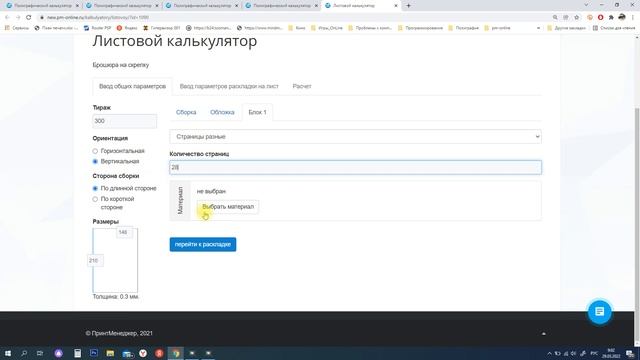Viewport: 640px width, 360px height.
Task: Open the Chrome three-dot menu
Action: (x=633, y=18)
